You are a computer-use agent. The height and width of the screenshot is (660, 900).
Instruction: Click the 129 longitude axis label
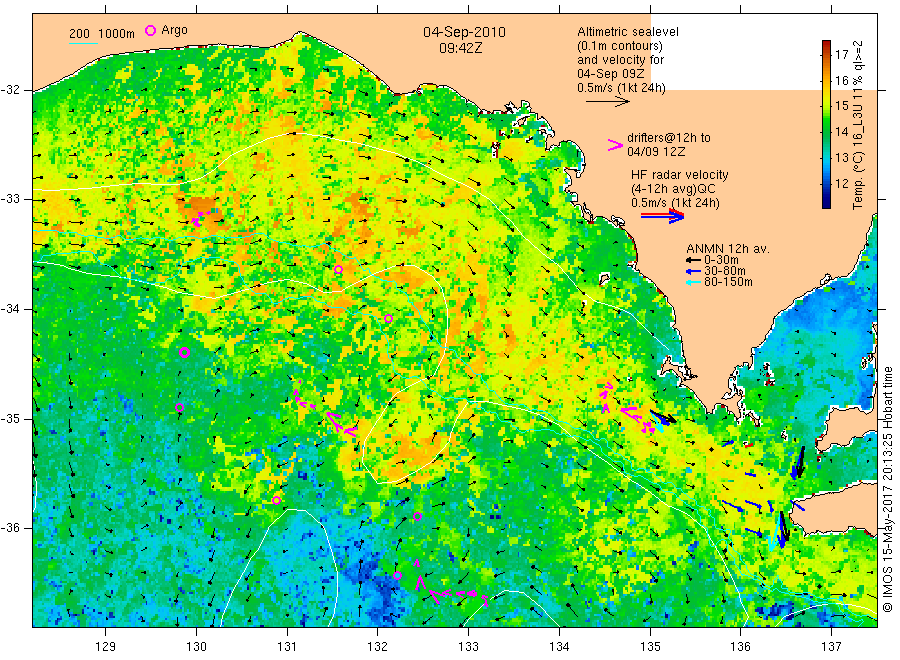[x=106, y=647]
